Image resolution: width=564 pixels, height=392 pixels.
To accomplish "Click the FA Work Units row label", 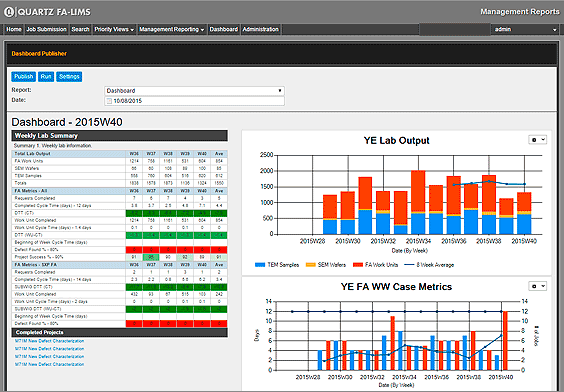I will point(29,161).
